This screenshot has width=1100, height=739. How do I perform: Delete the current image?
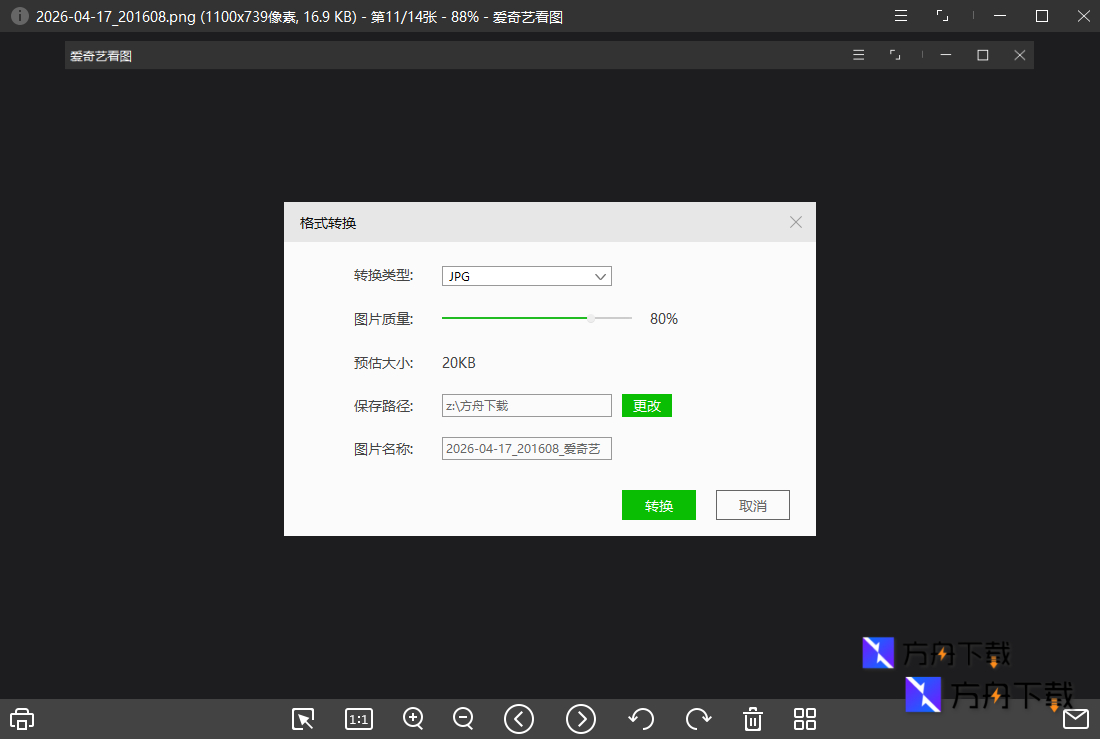pyautogui.click(x=752, y=718)
